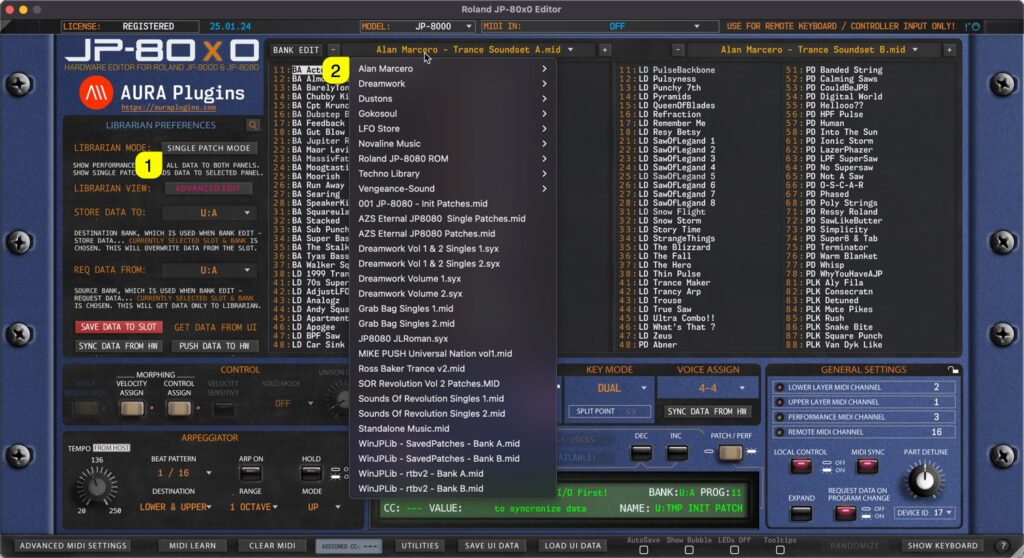
Task: Click the Split Point field
Action: click(x=608, y=412)
